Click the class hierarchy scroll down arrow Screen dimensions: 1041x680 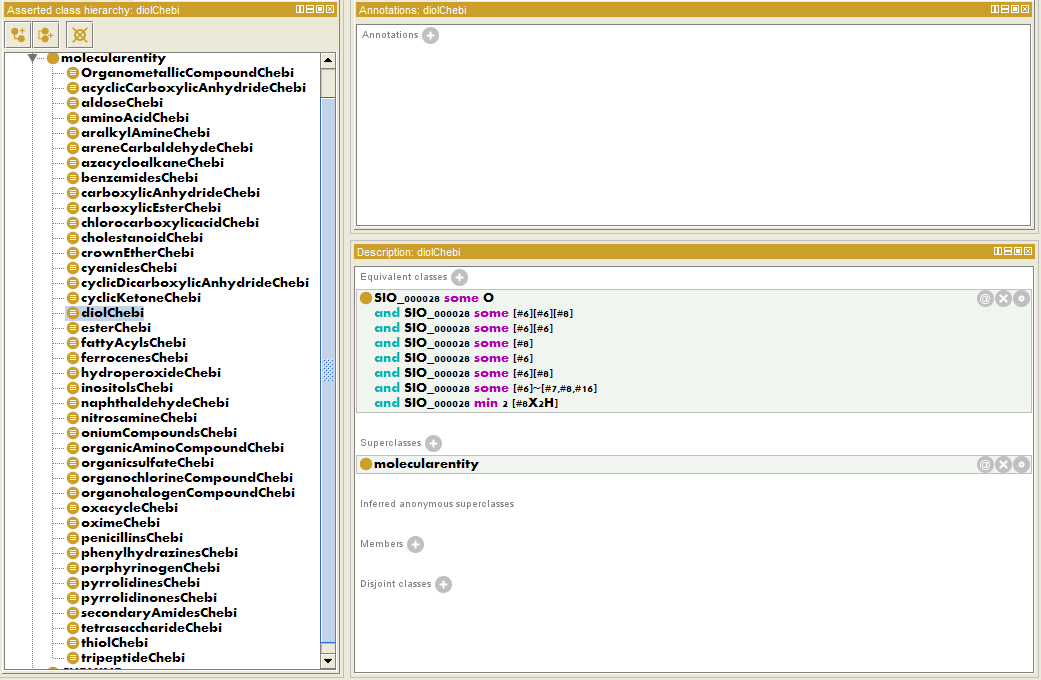(x=327, y=661)
